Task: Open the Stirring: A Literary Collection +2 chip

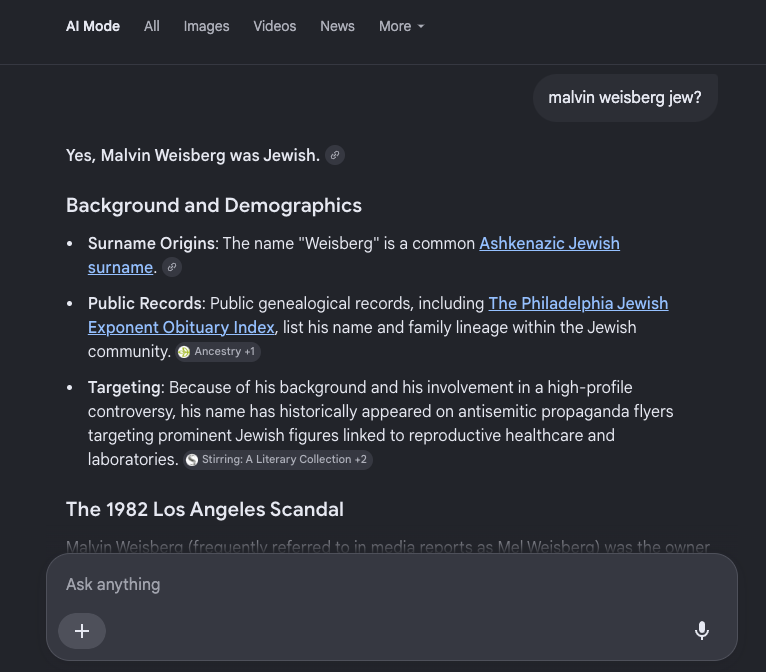Action: tap(278, 460)
